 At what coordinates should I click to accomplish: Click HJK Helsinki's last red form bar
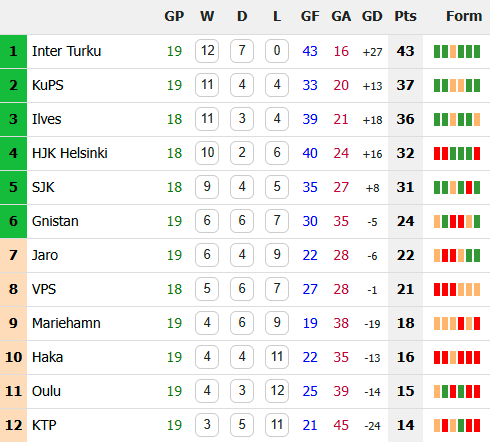477,153
